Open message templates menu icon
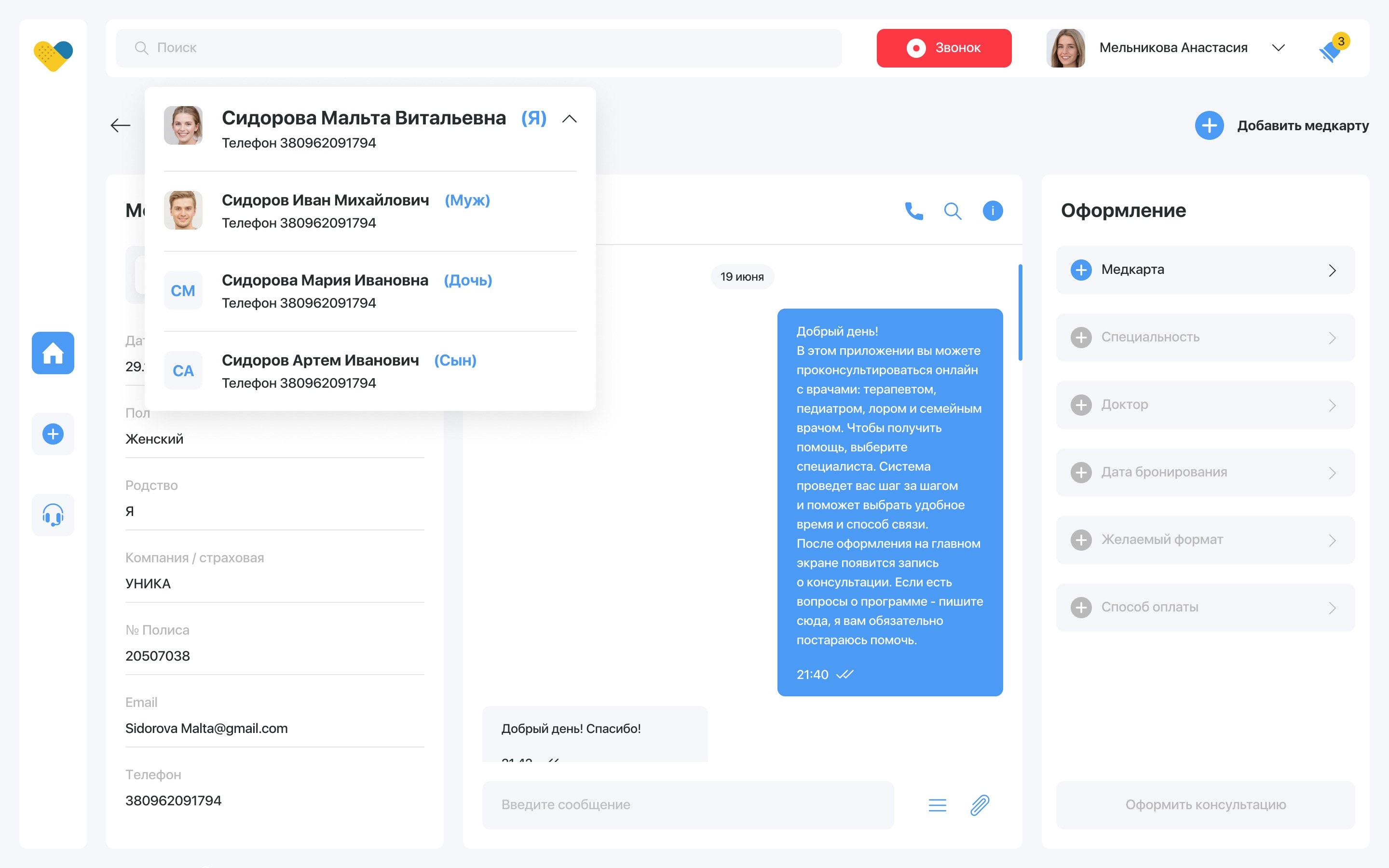Screen dimensions: 1389x868 pyautogui.click(x=937, y=805)
